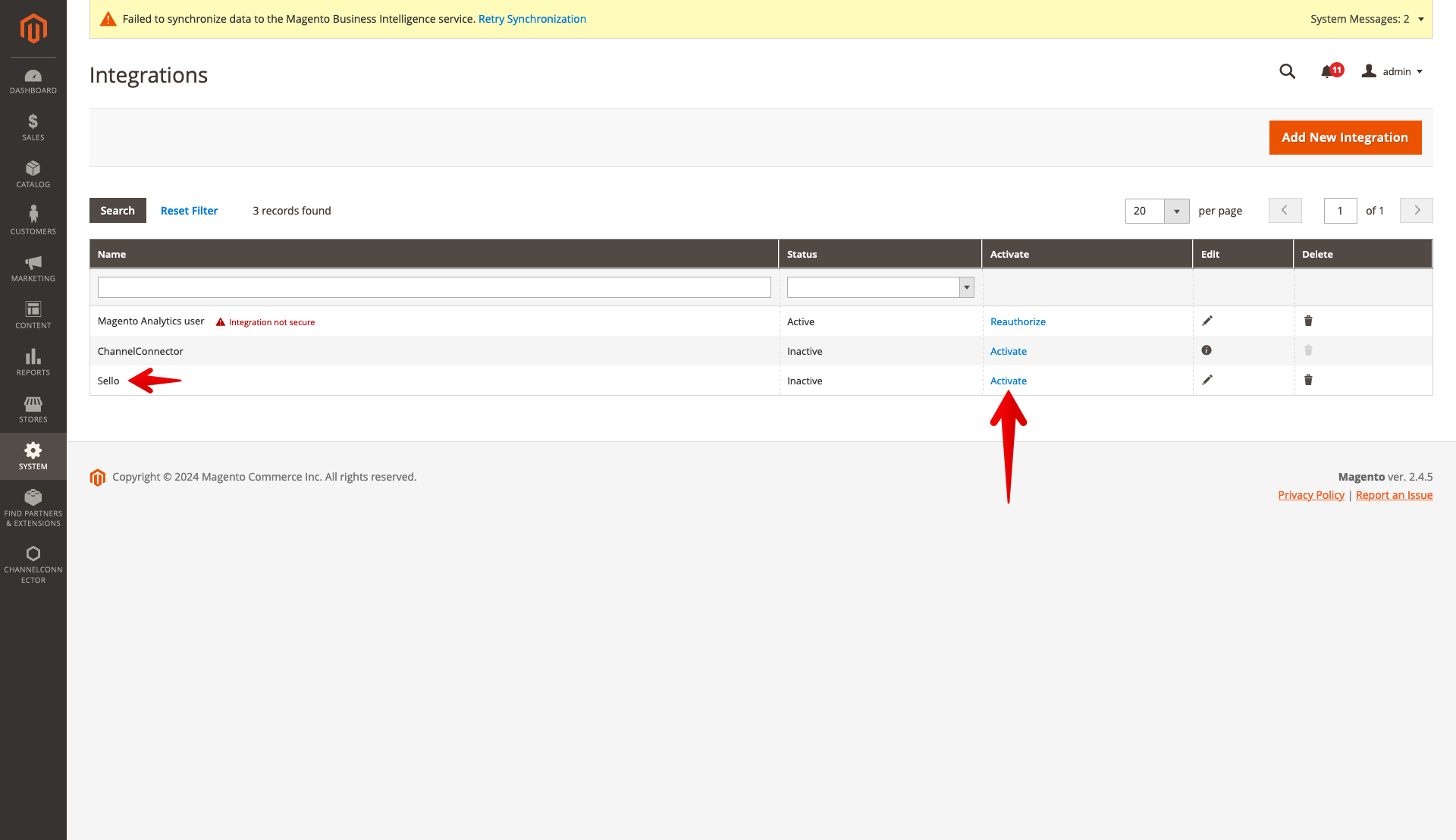The image size is (1456, 840).
Task: Click the Search button
Action: point(118,211)
